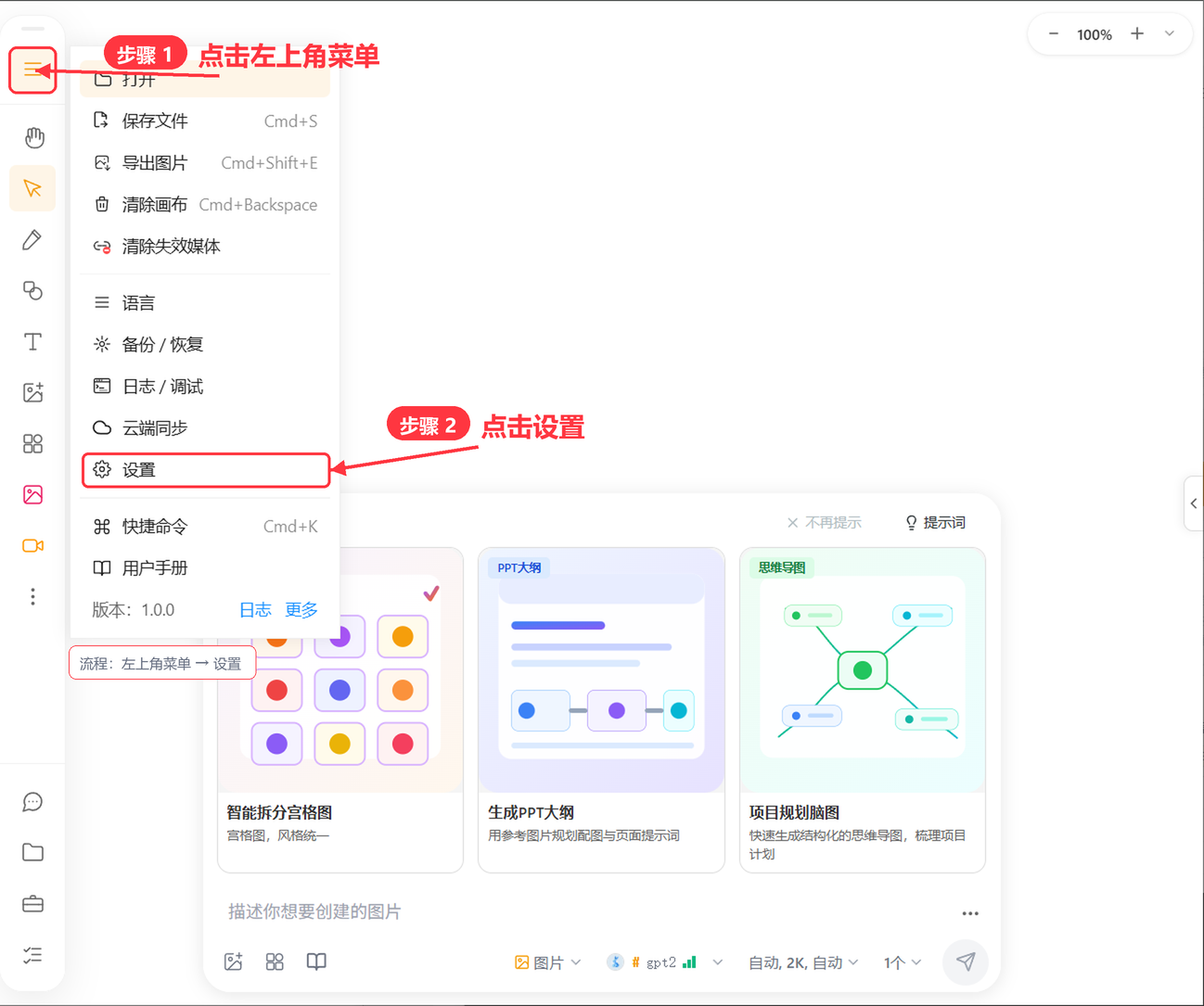Screen dimensions: 1204x1006
Task: Select the Shapes tool
Action: [x=33, y=291]
